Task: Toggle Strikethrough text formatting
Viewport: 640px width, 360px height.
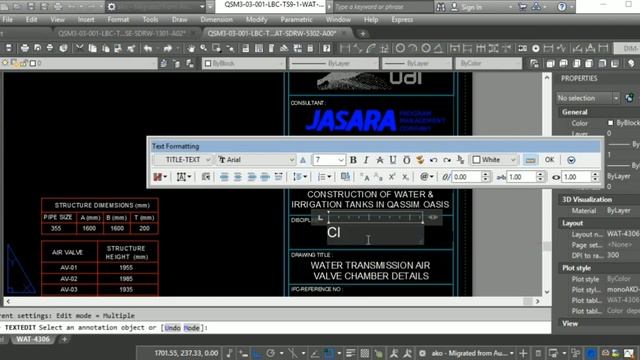Action: (380, 160)
